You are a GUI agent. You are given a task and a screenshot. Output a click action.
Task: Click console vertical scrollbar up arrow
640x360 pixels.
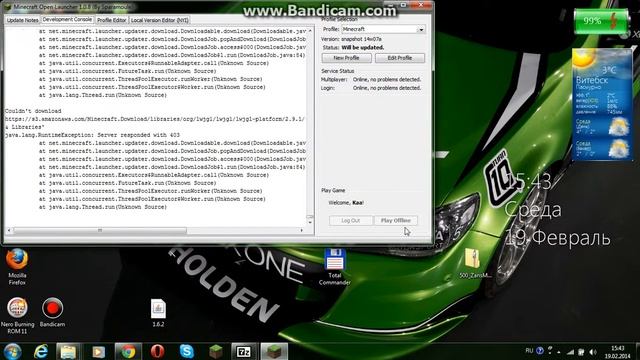[310, 31]
